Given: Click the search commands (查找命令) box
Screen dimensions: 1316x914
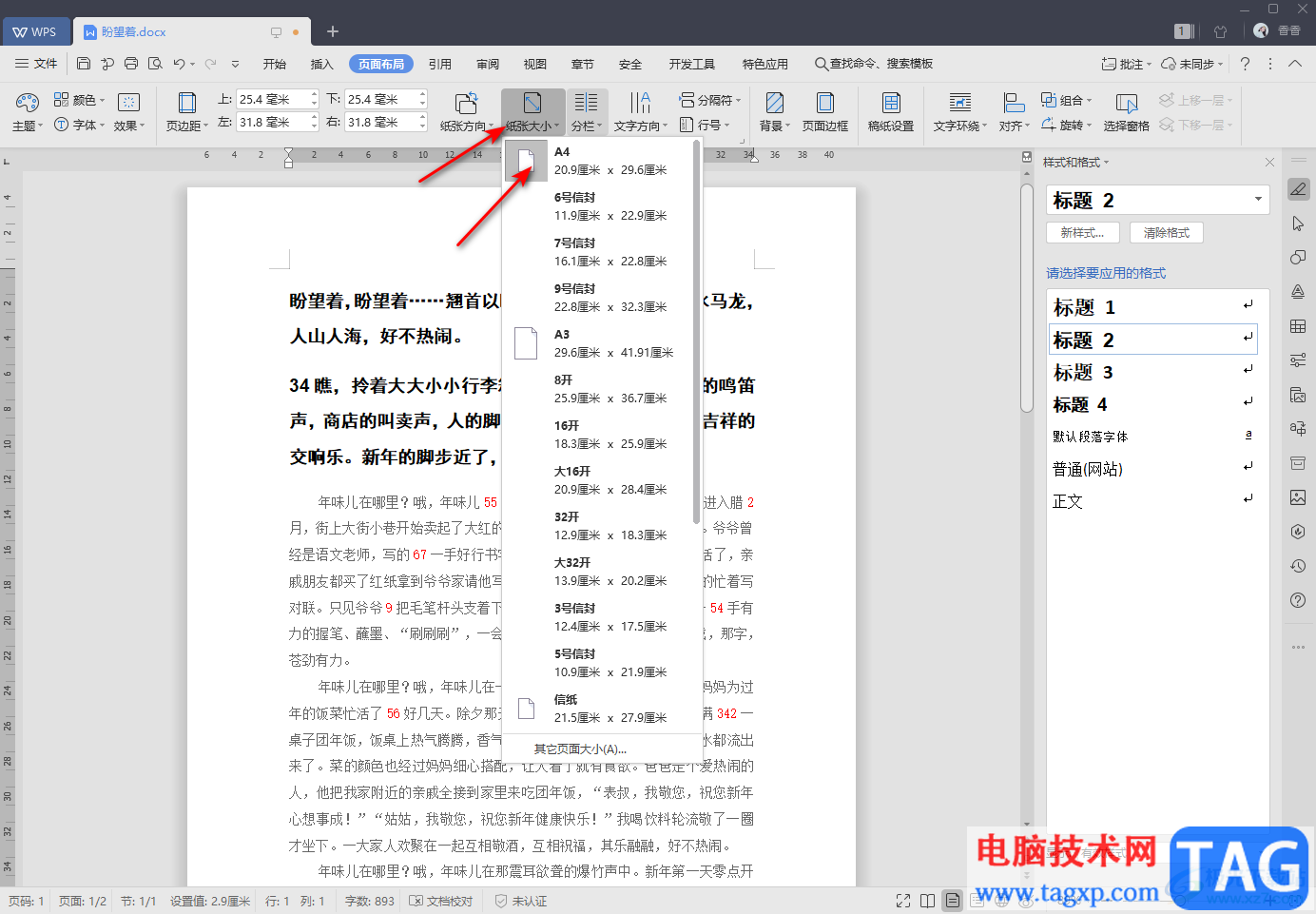Looking at the screenshot, I should (874, 64).
